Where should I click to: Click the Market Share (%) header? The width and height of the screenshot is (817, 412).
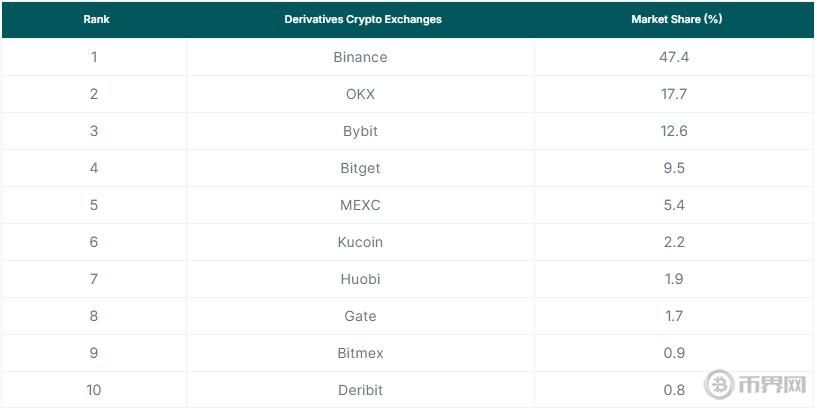click(x=676, y=19)
